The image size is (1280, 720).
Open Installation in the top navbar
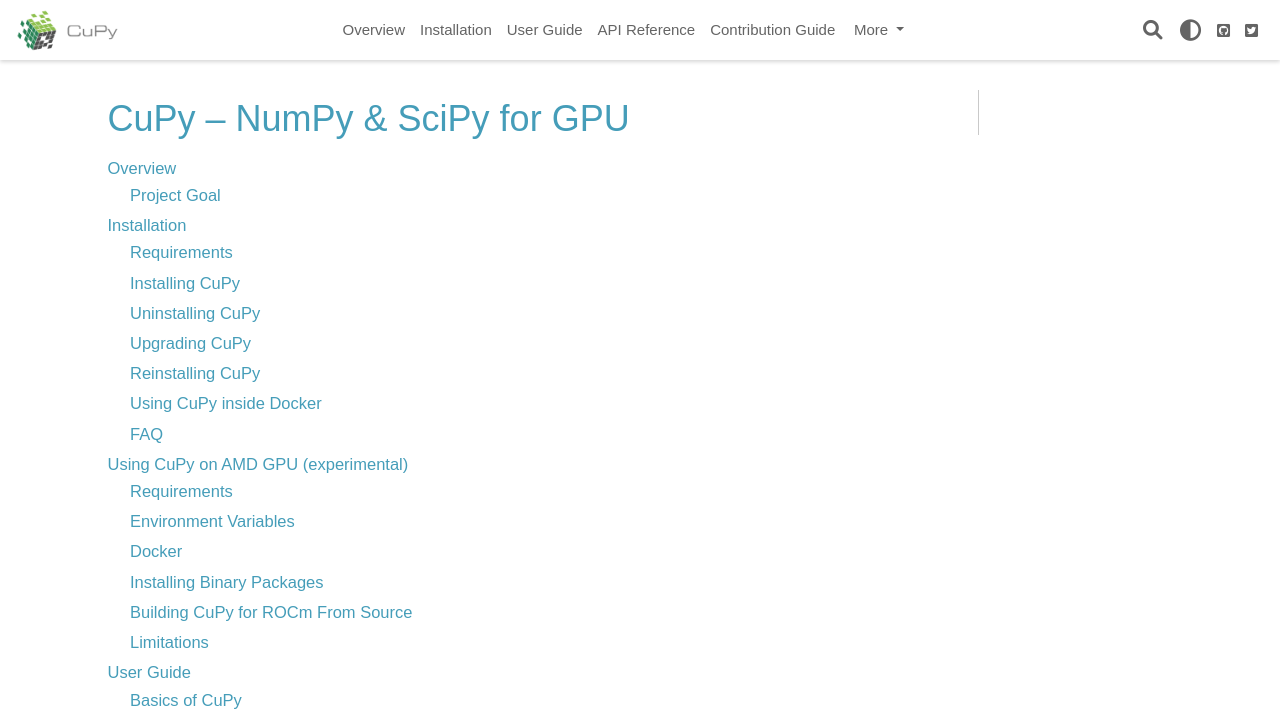pos(456,30)
